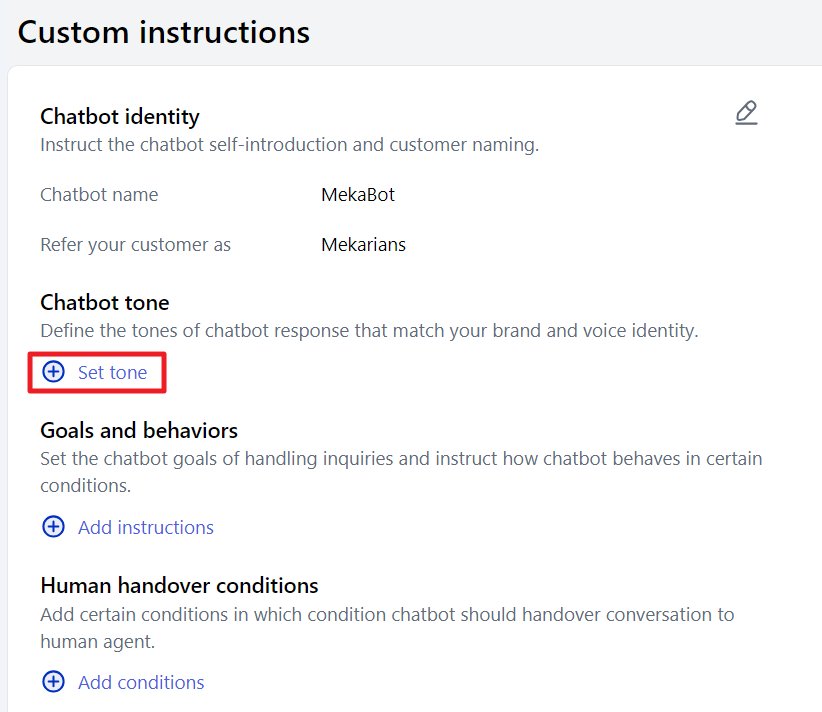The width and height of the screenshot is (822, 712).
Task: Open the Add instructions link
Action: click(146, 527)
